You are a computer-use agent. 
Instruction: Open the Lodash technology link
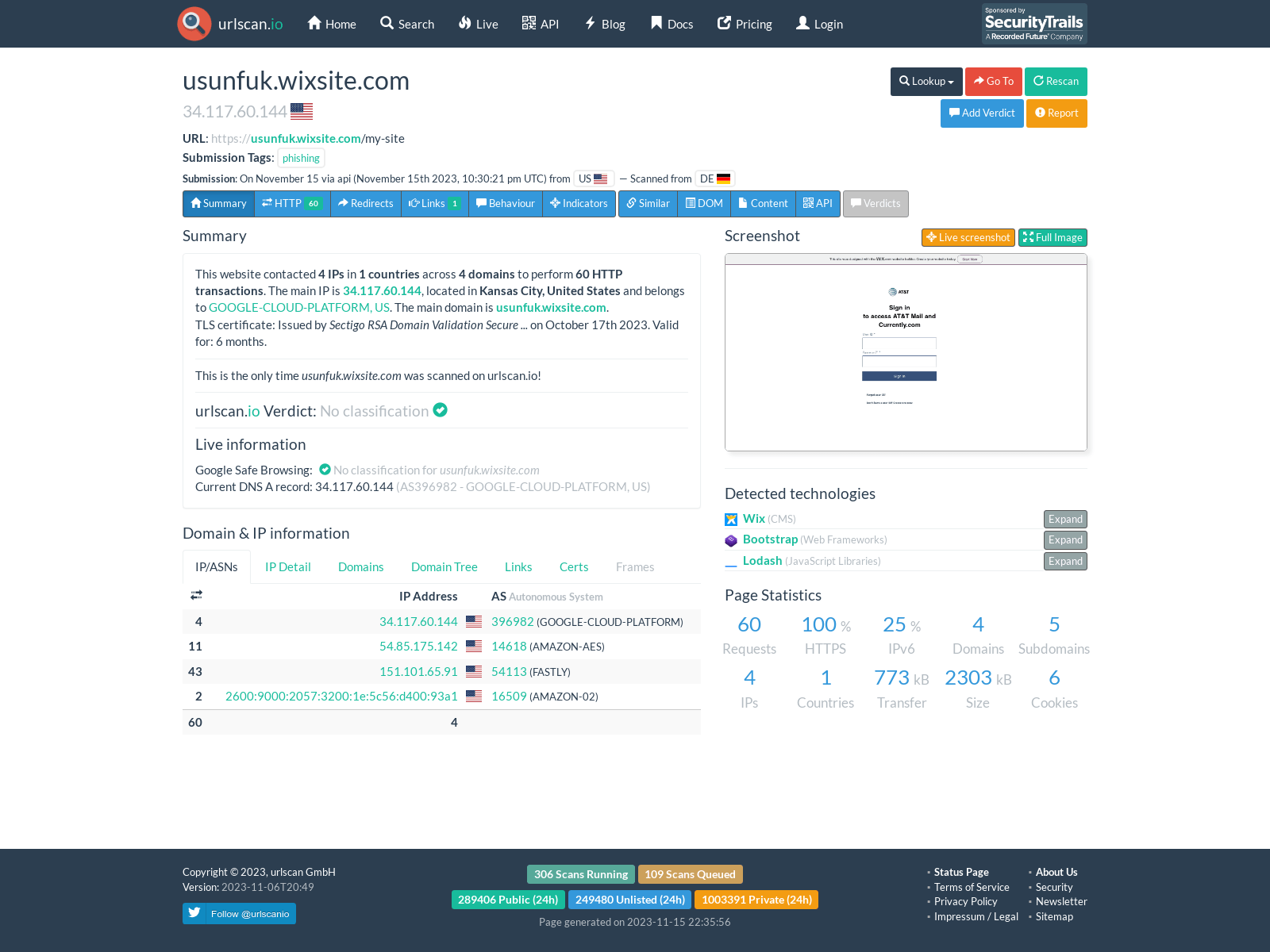click(763, 561)
